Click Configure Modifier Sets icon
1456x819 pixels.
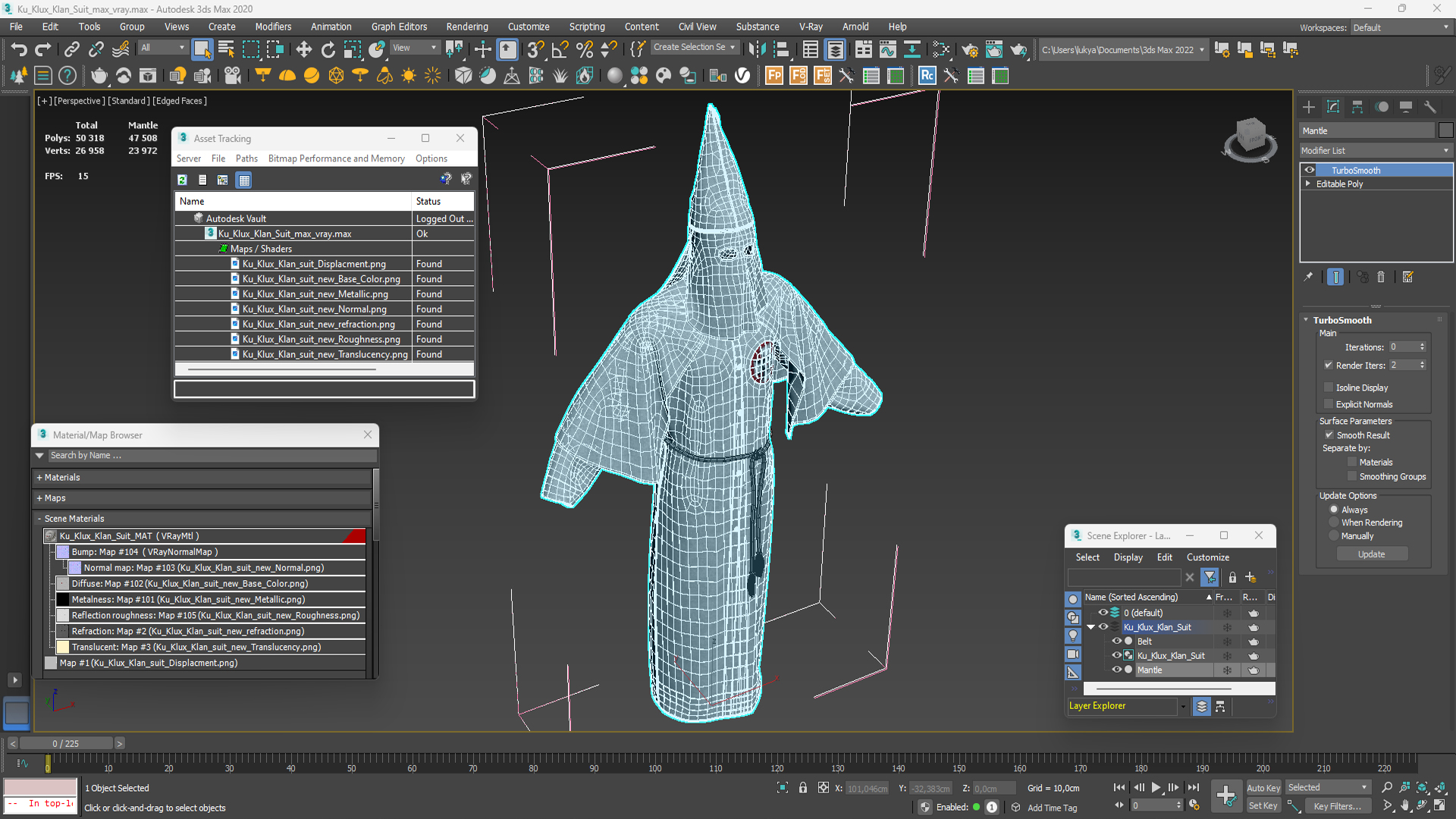click(x=1408, y=278)
